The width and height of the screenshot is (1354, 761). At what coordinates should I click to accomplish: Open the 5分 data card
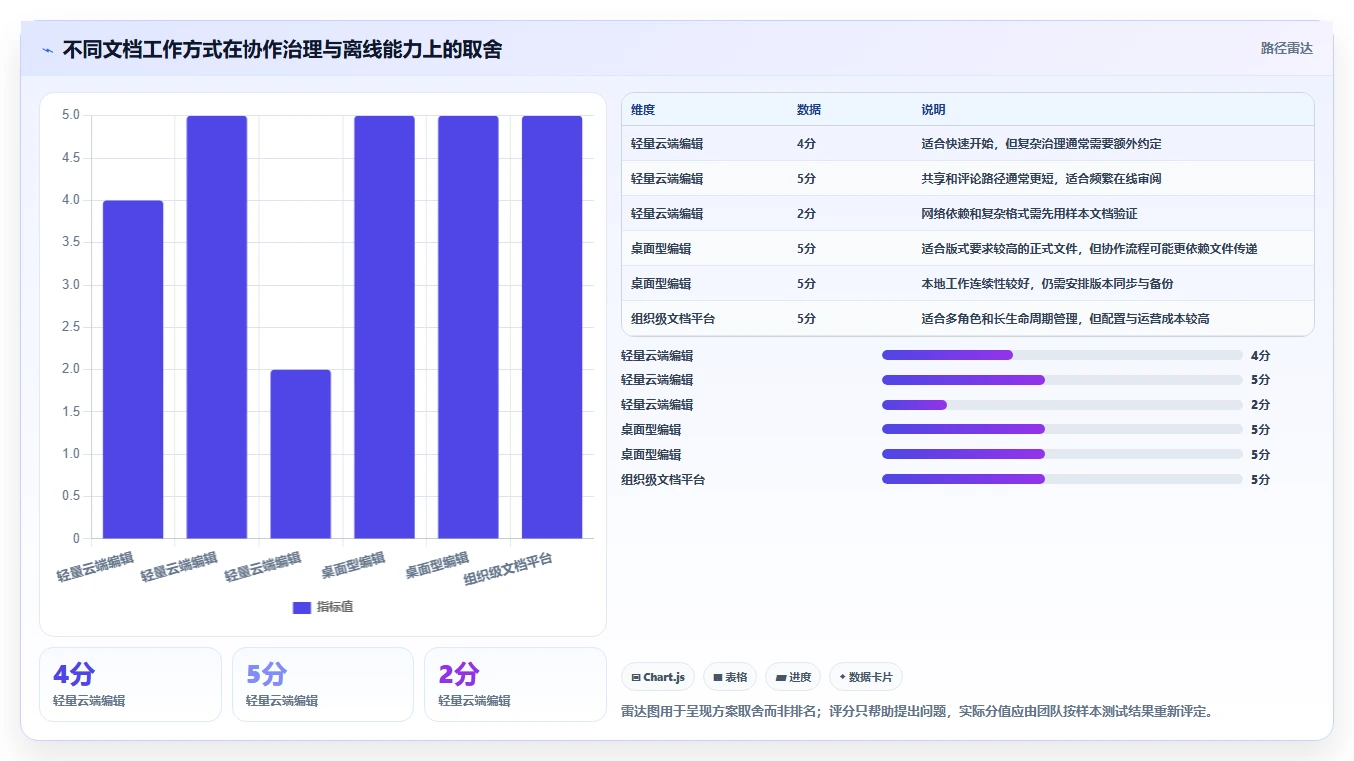(x=323, y=684)
